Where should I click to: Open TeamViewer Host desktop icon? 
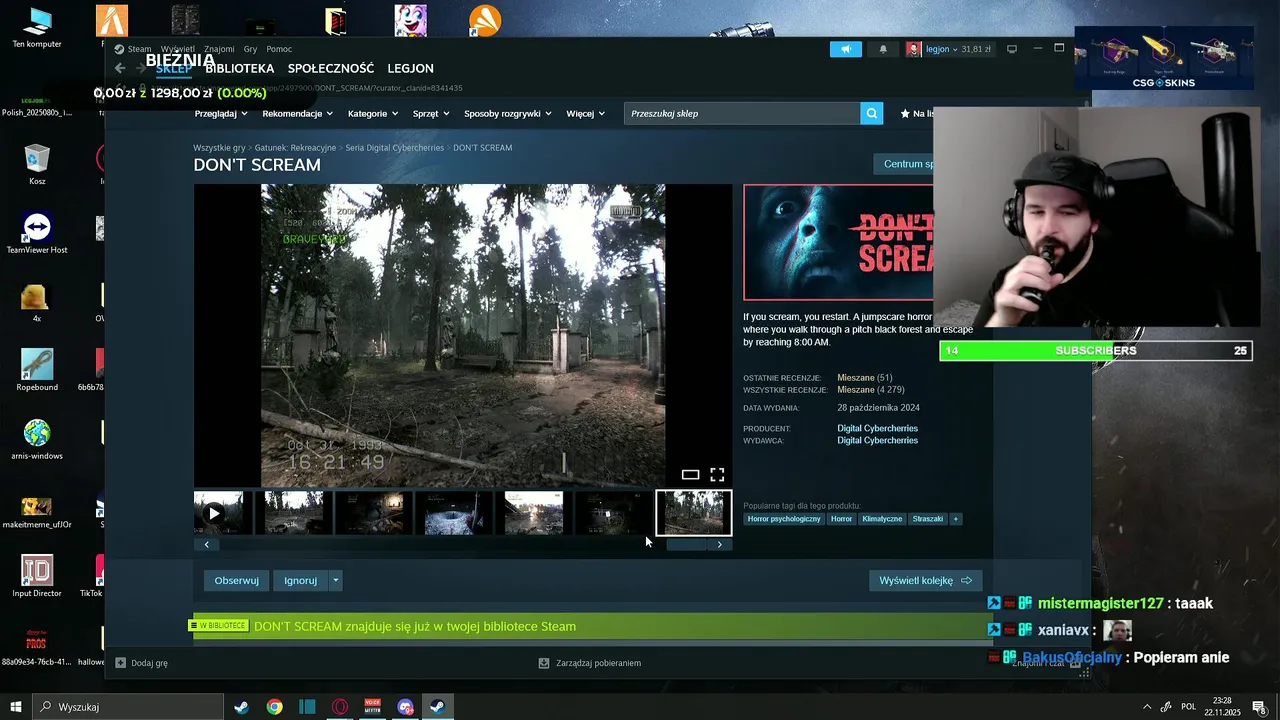pyautogui.click(x=37, y=233)
